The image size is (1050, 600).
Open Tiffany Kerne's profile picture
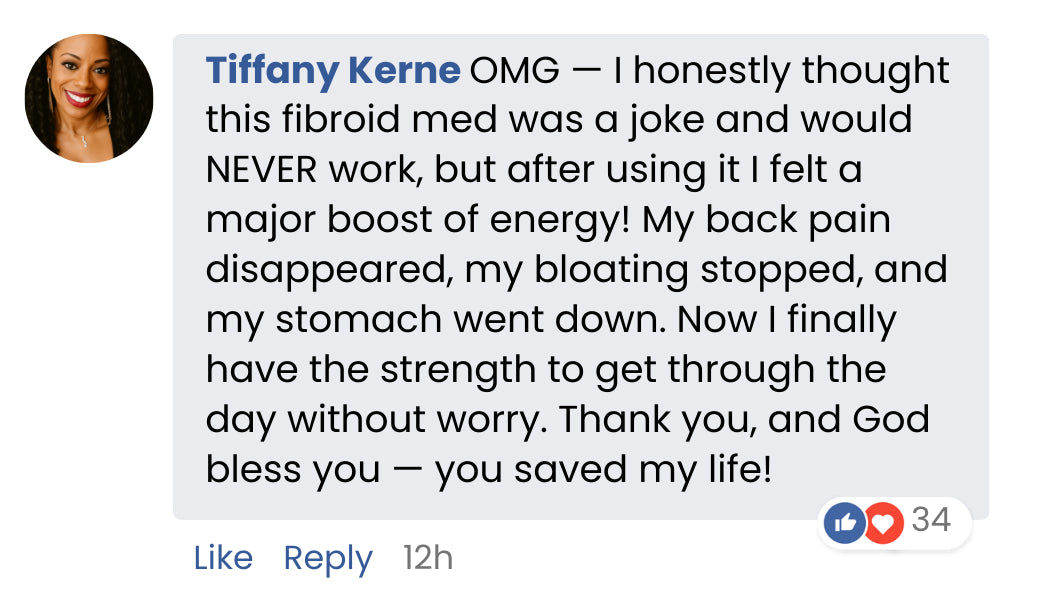coord(89,98)
